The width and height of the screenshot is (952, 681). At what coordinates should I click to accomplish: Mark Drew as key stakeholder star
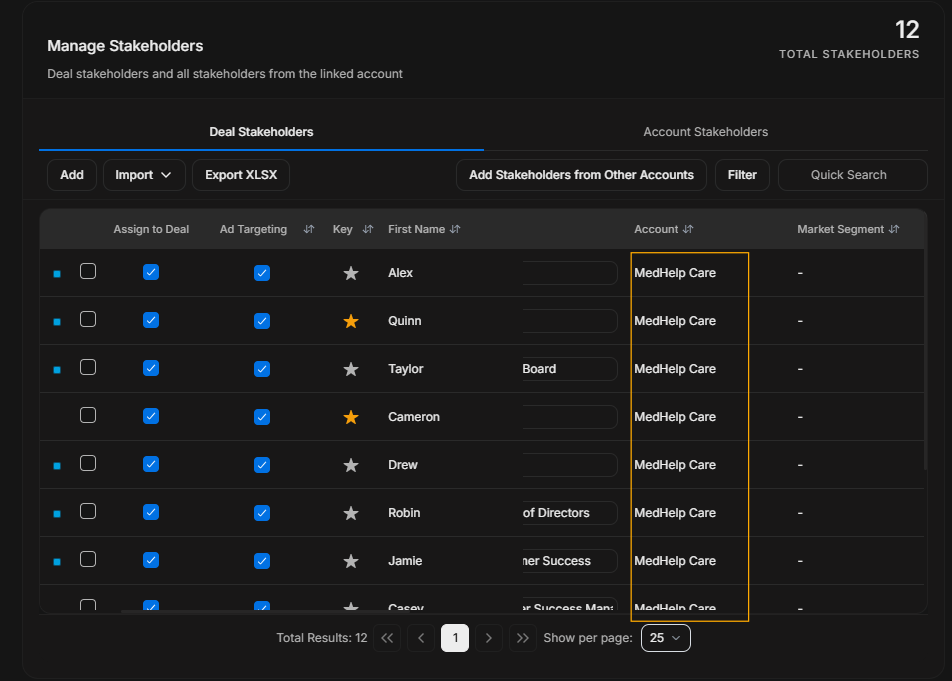pos(351,465)
